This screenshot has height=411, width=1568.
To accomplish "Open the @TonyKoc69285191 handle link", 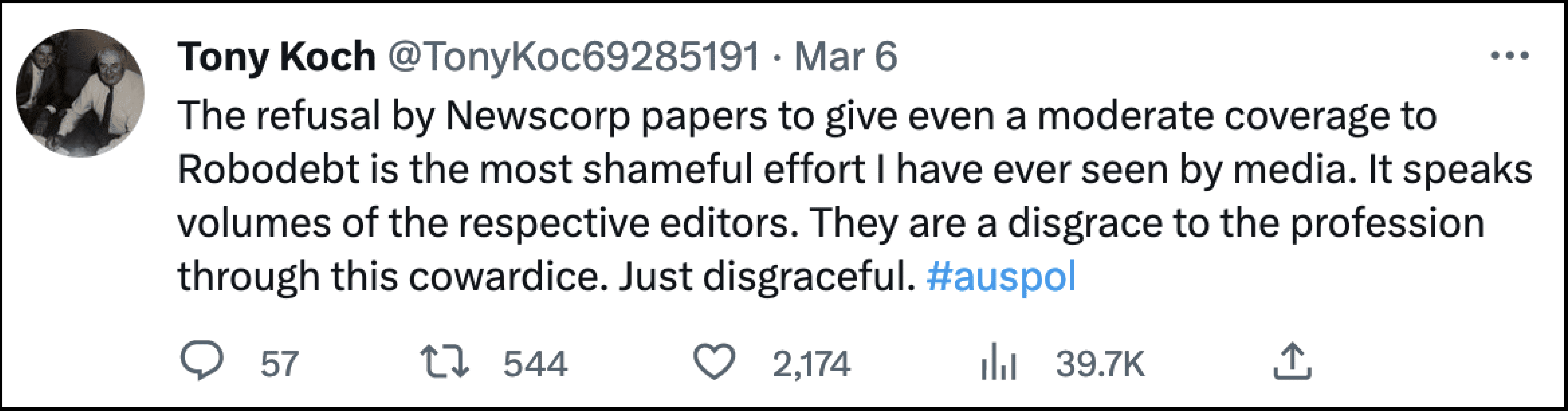I will (x=574, y=57).
